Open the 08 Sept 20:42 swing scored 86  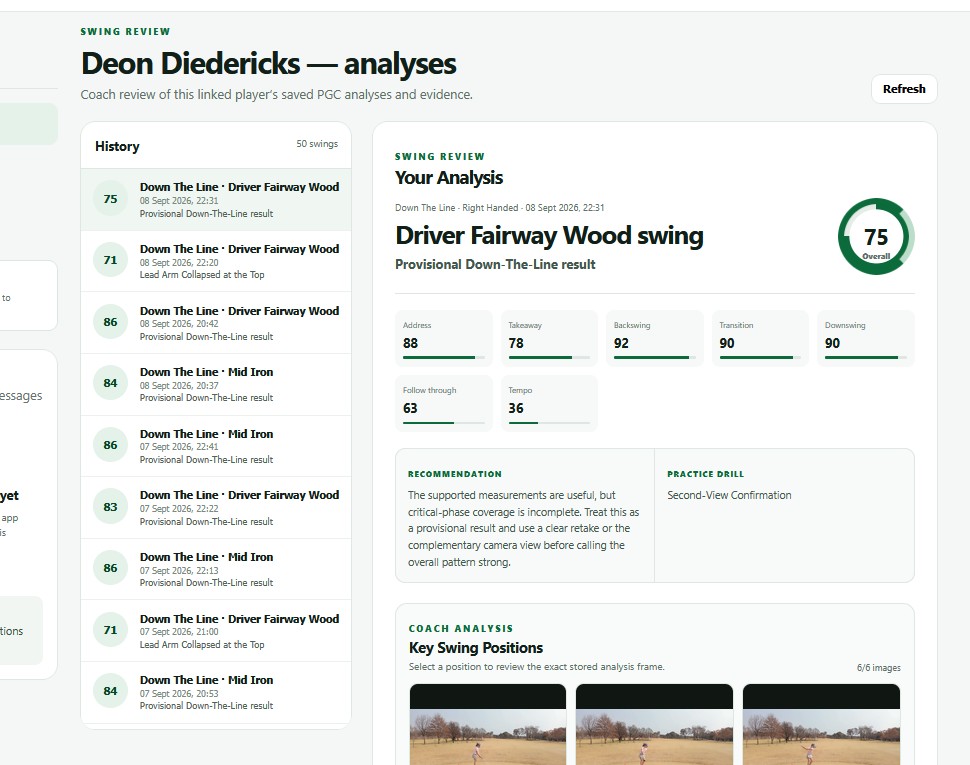(x=216, y=323)
